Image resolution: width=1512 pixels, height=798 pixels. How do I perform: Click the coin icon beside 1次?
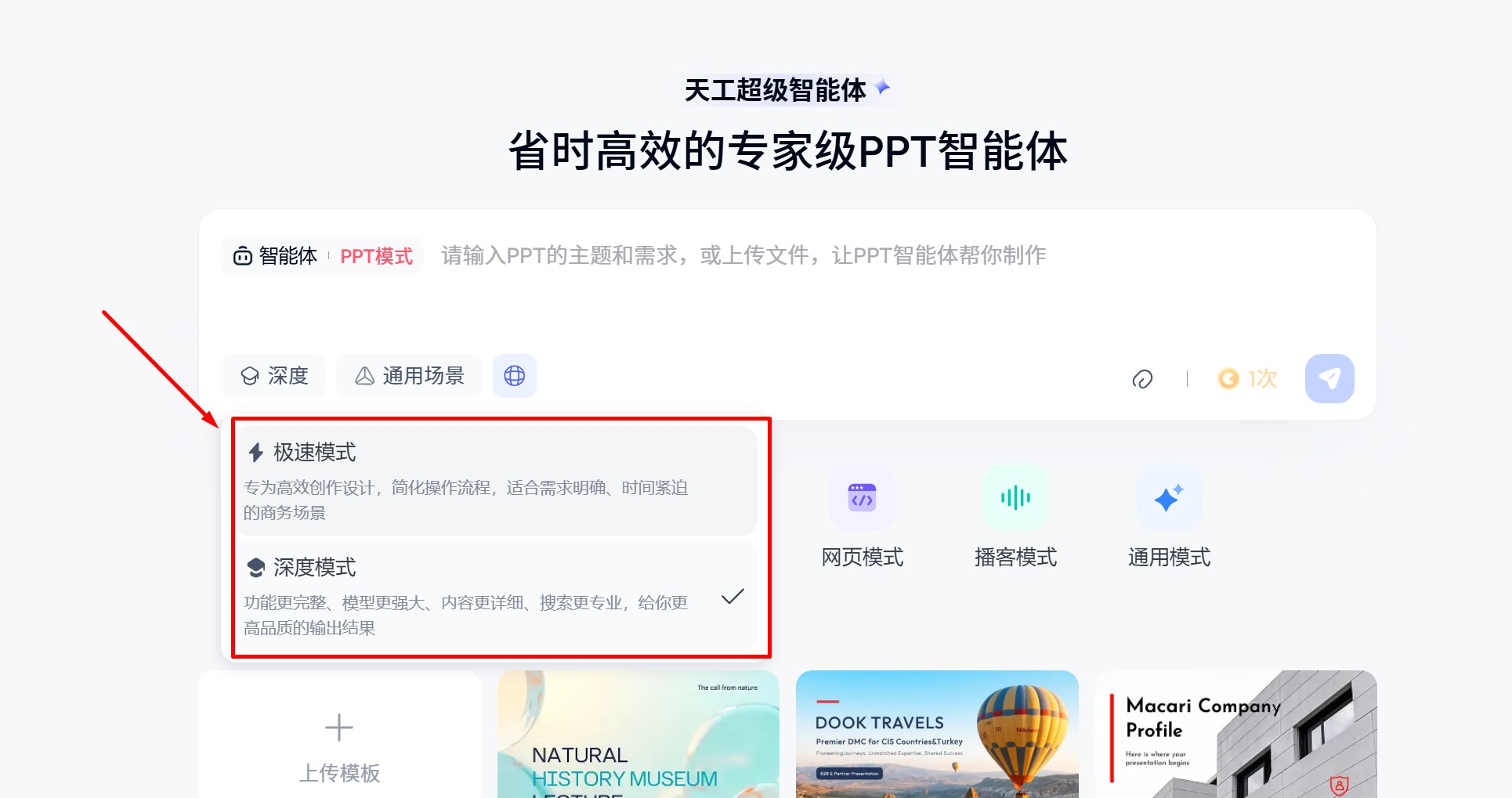1228,379
